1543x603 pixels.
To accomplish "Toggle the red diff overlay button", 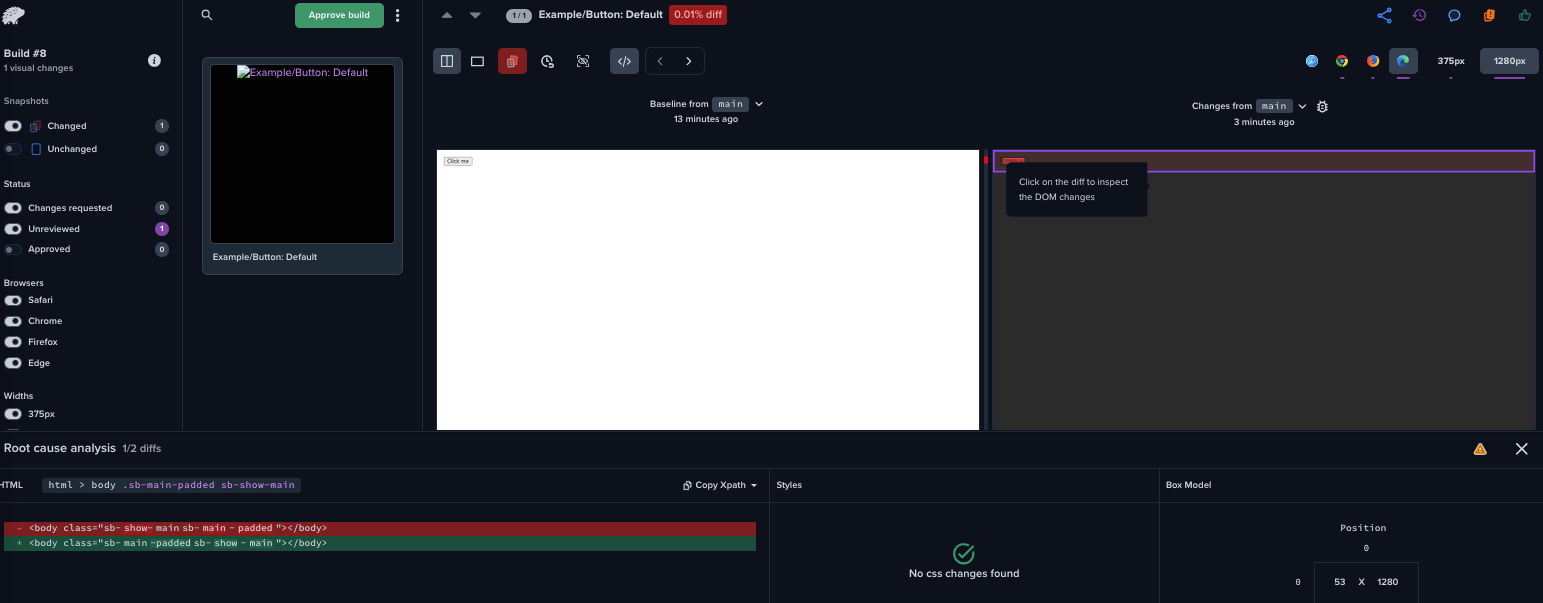I will 512,61.
